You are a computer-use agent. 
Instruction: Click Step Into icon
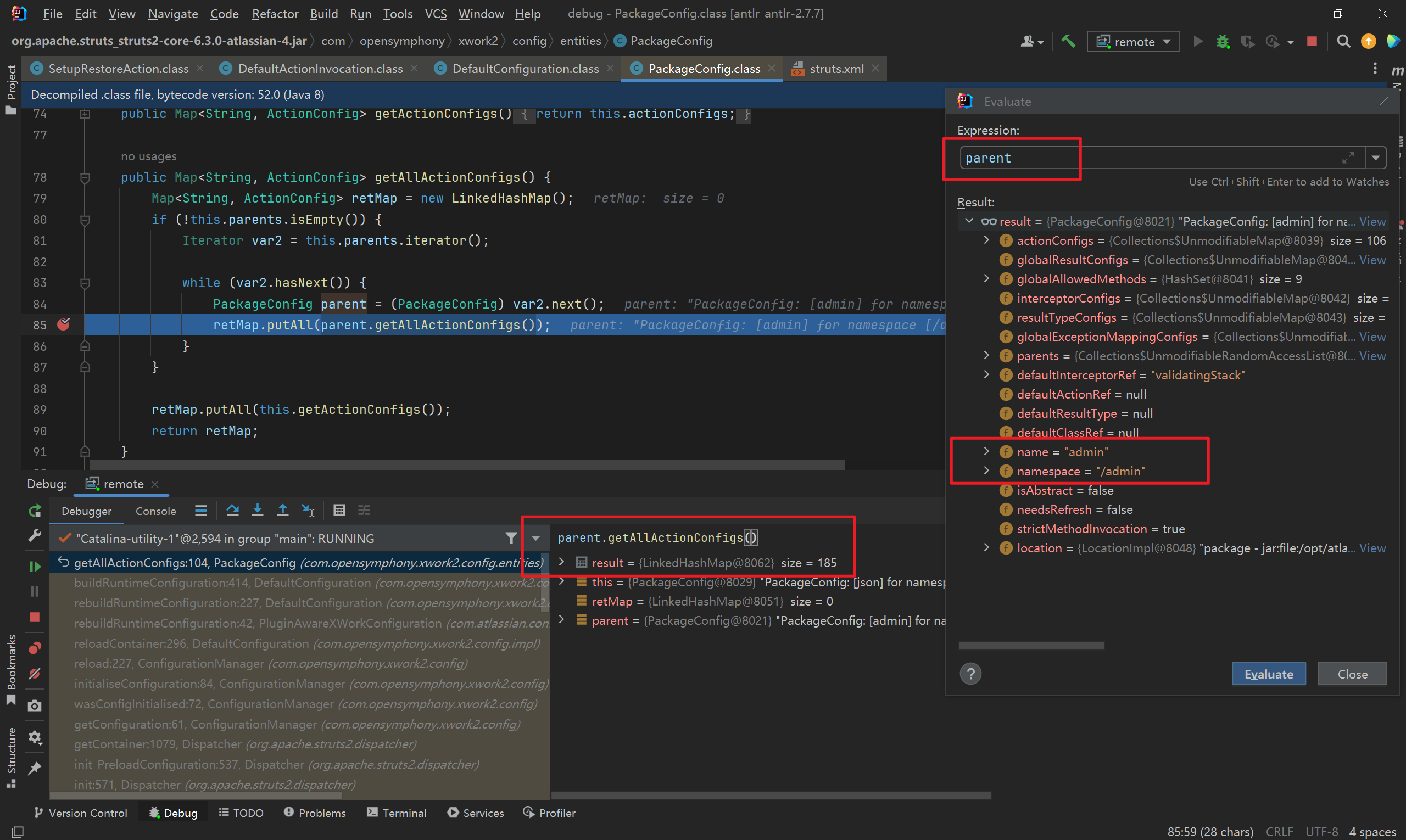[x=257, y=511]
